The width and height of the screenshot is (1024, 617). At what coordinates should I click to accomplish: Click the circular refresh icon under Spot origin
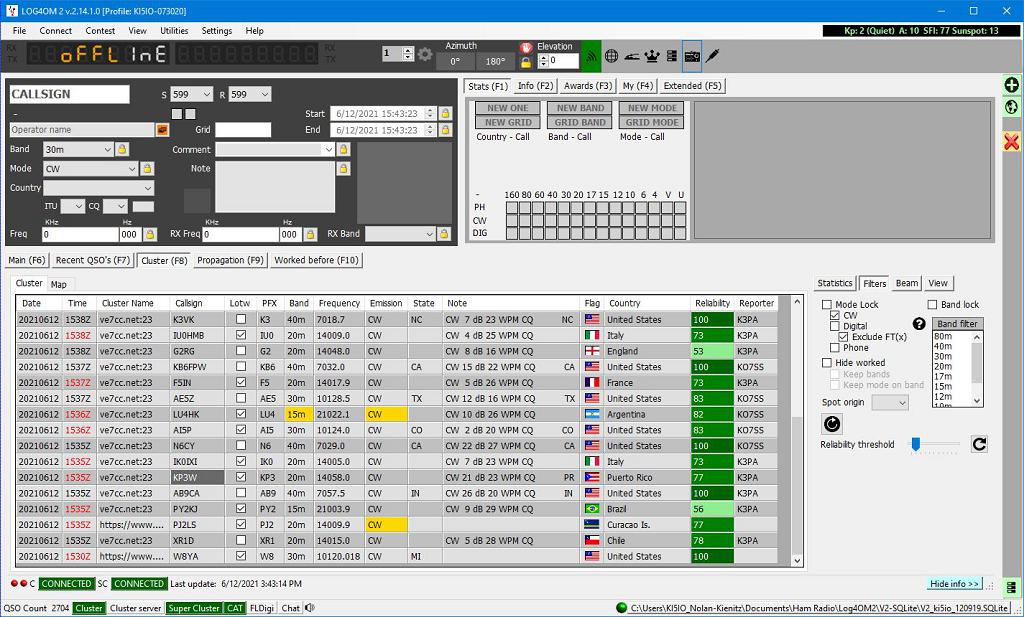coord(831,424)
